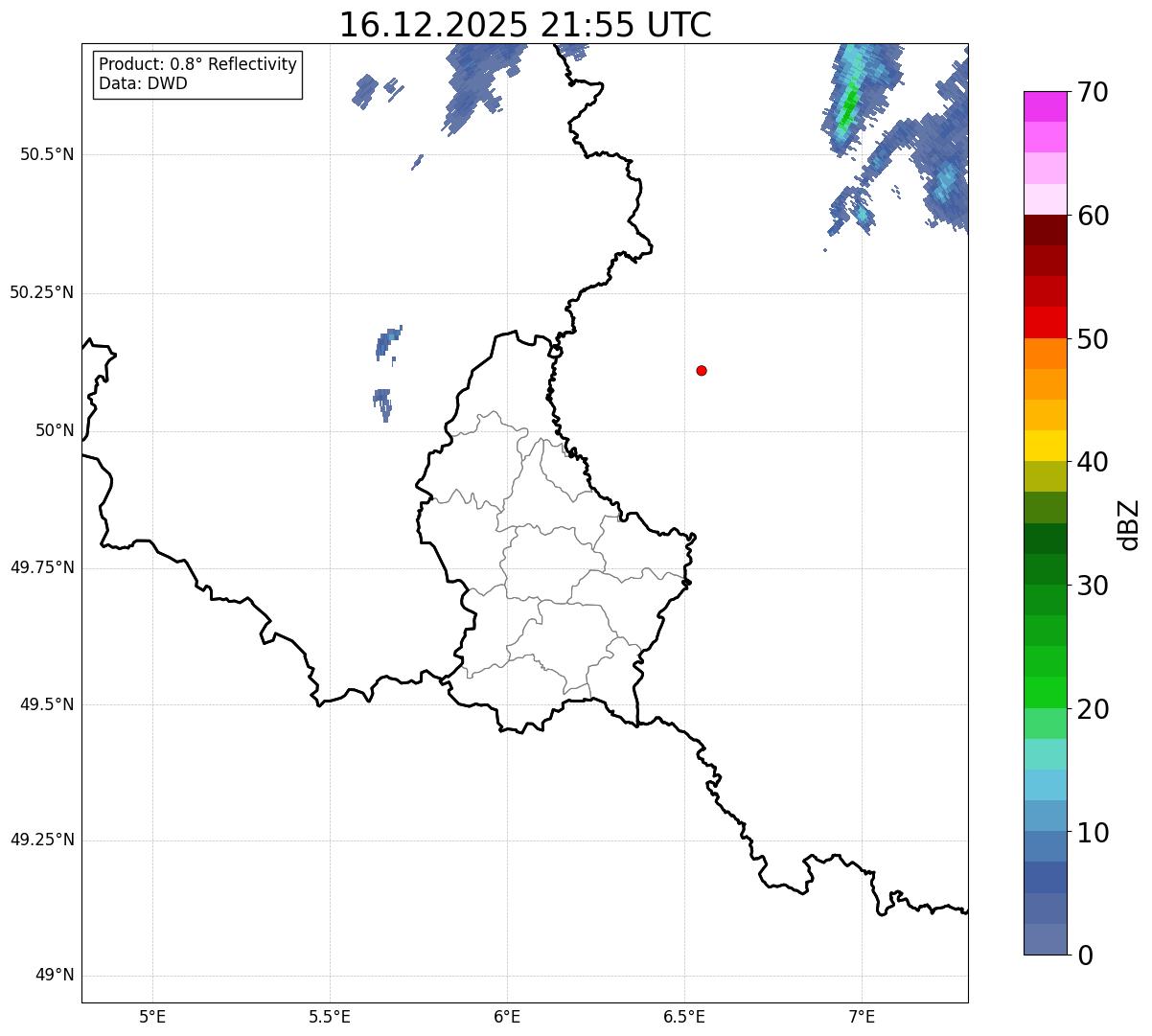Click the small radar echo near 50.05°N 5.65°E
The height and width of the screenshot is (1036, 1152).
[x=382, y=403]
